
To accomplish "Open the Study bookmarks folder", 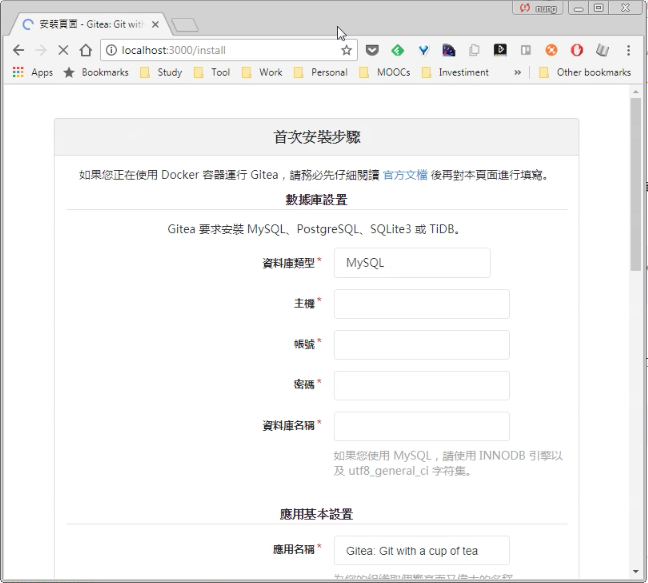I will pyautogui.click(x=162, y=72).
